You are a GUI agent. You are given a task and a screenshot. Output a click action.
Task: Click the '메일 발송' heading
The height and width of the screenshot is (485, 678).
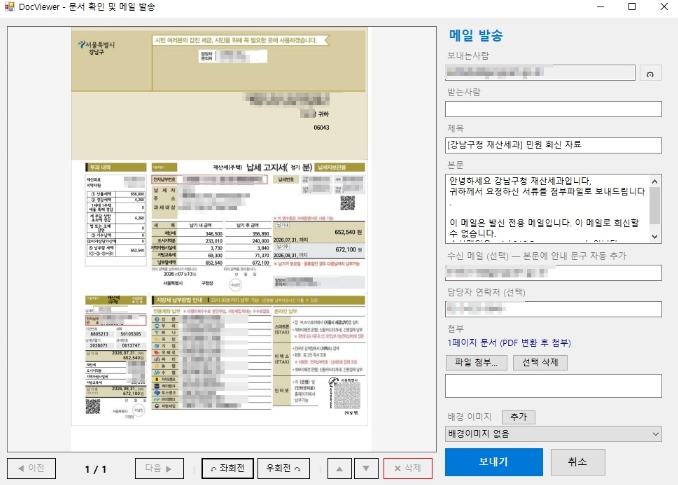click(476, 35)
